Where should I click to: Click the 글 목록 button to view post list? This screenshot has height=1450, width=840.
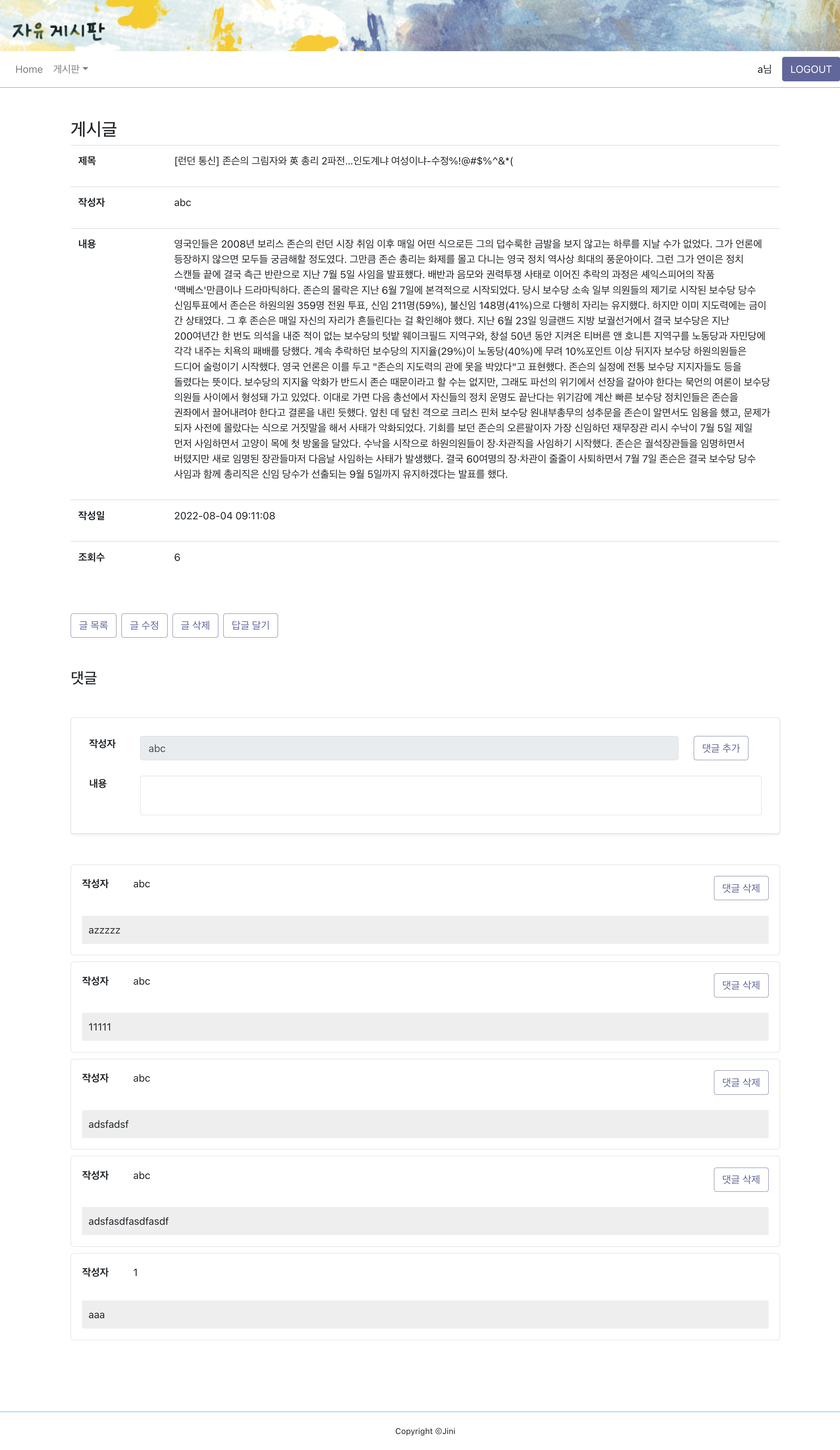coord(93,626)
